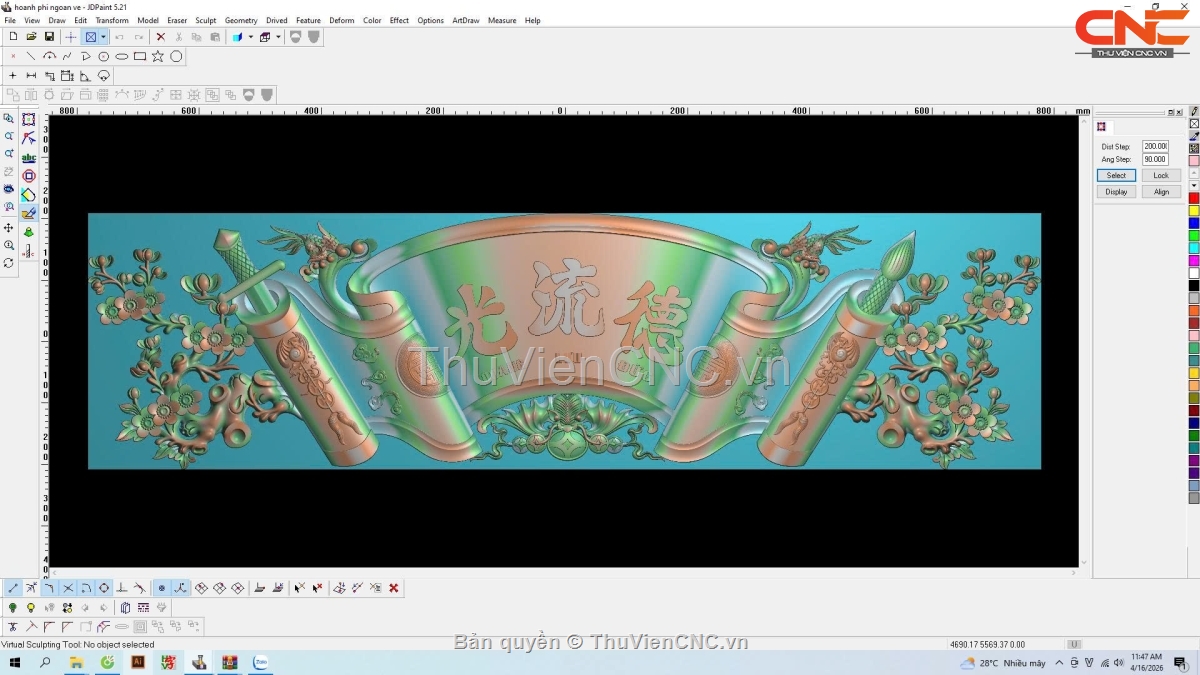Select the abc text tool

click(x=29, y=157)
